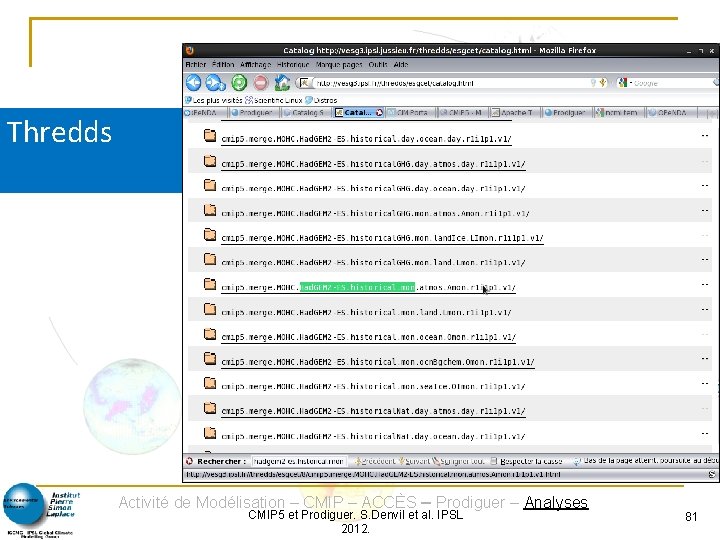This screenshot has width=720, height=540.
Task: Click folder icon of historical.mon.seaIce.OImon row
Action: point(210,383)
